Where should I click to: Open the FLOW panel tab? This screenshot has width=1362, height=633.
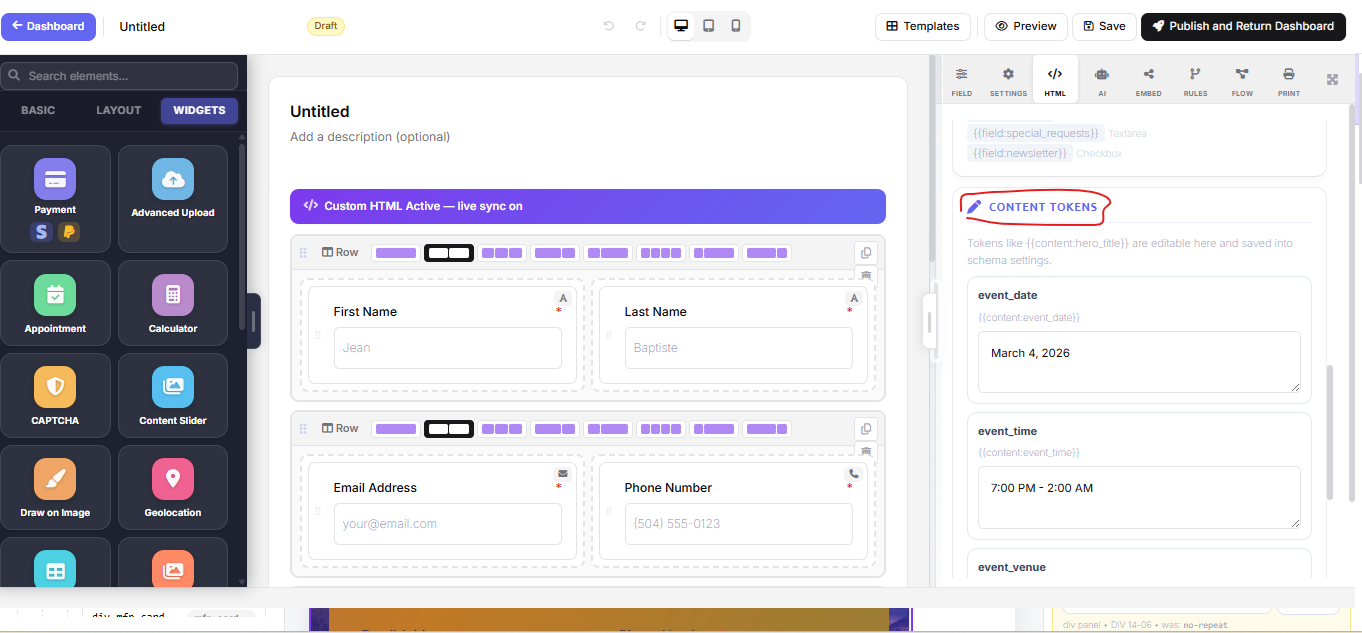[x=1242, y=81]
